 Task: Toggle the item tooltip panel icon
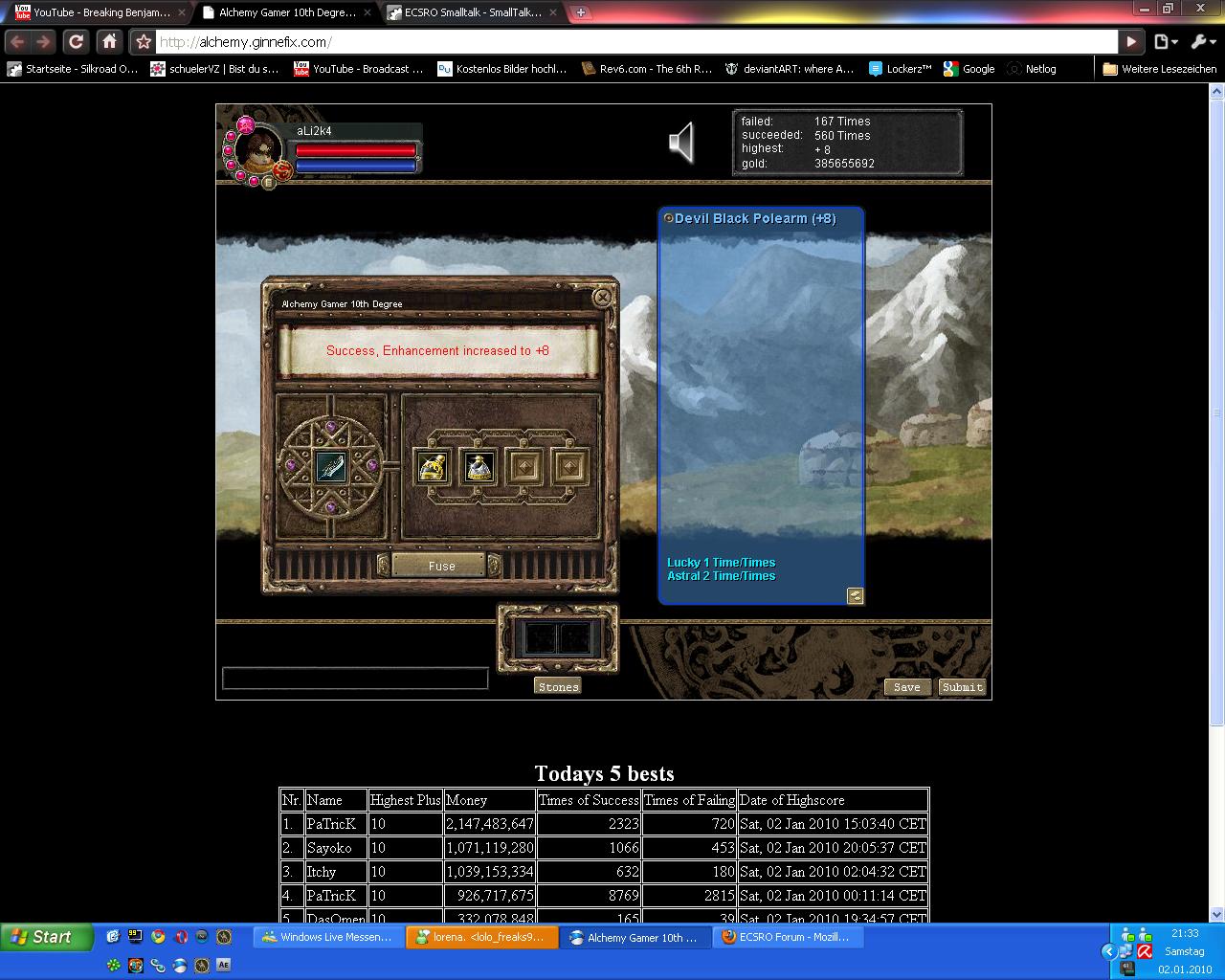tap(856, 596)
